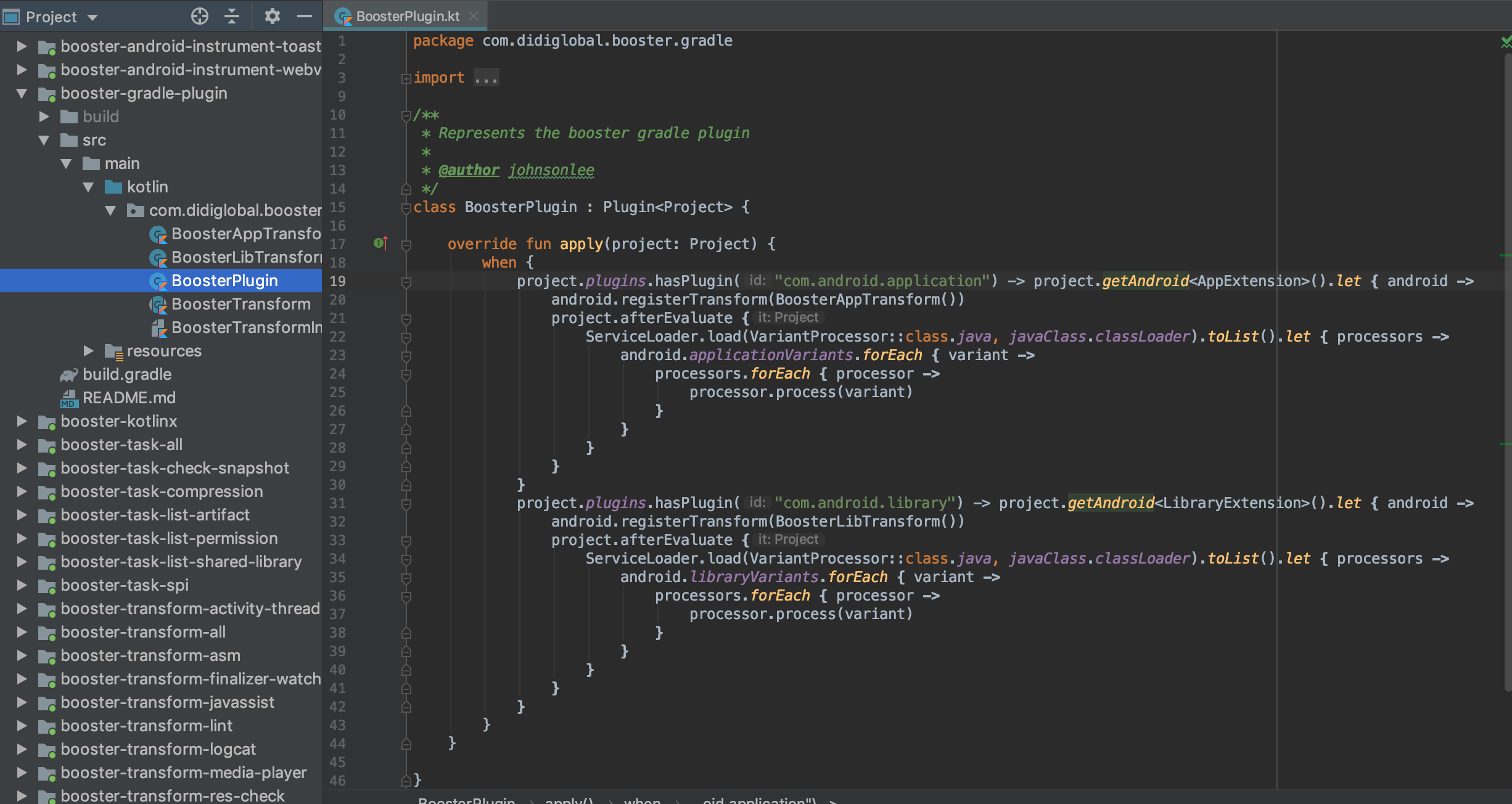Collapse the booster-gradle-plugin module
Viewport: 1512px width, 804px height.
(22, 93)
